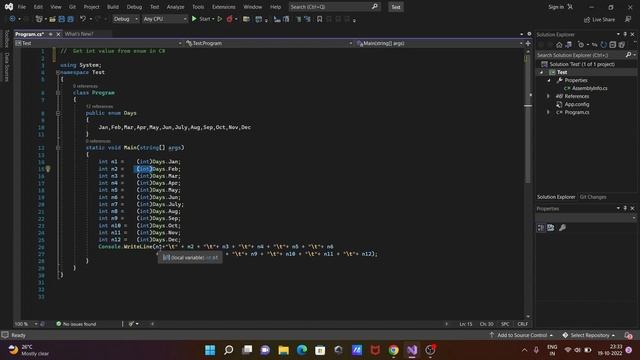This screenshot has height=360, width=640.
Task: Click the Categorized icon in Properties panel
Action: (541, 228)
